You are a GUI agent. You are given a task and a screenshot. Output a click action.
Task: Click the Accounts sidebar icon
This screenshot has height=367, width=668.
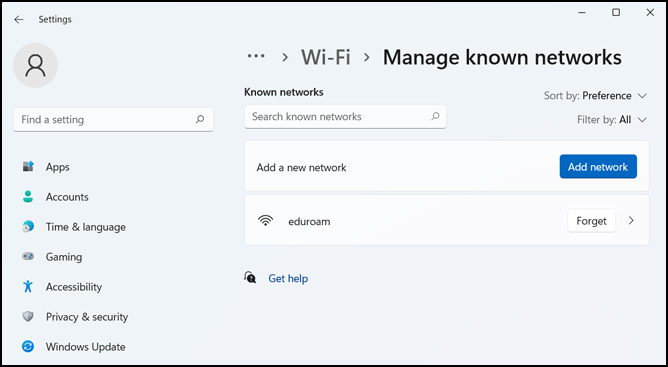[28, 197]
